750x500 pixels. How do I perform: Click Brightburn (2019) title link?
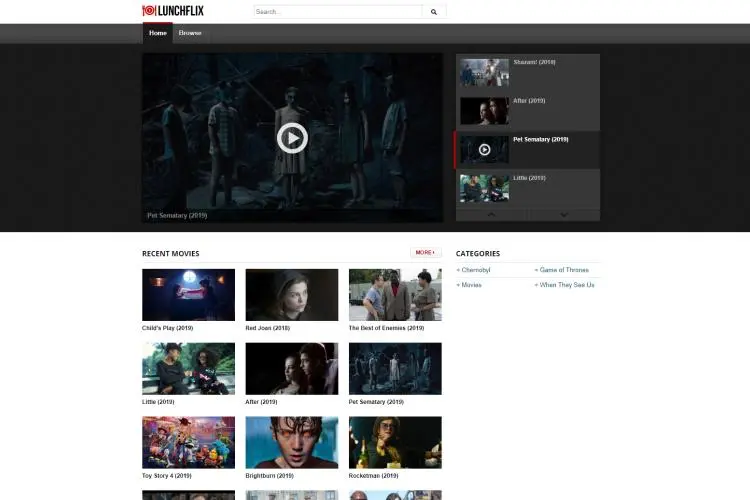[x=269, y=476]
